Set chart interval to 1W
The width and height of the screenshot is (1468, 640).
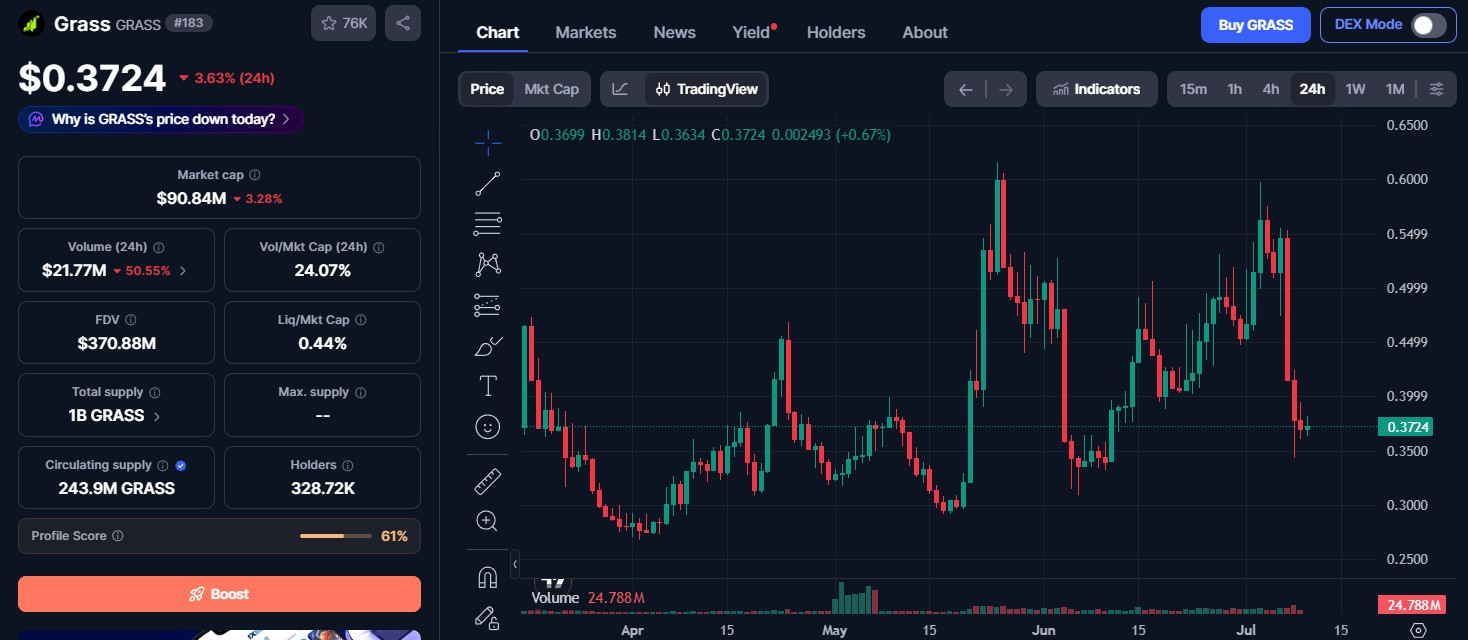(x=1355, y=89)
